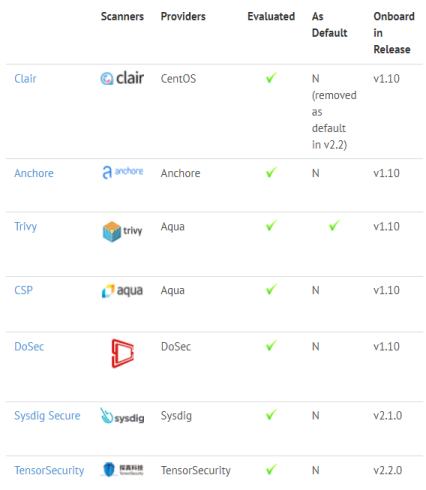
Task: Click the red DoSec logo
Action: 123,353
